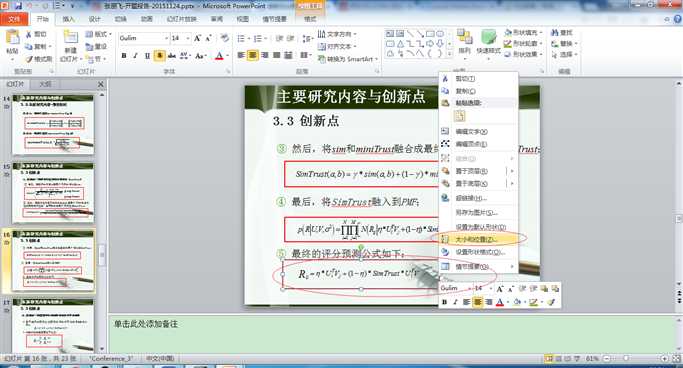This screenshot has height=368, width=683.
Task: Toggle Bold in the mini toolbar
Action: coord(444,301)
